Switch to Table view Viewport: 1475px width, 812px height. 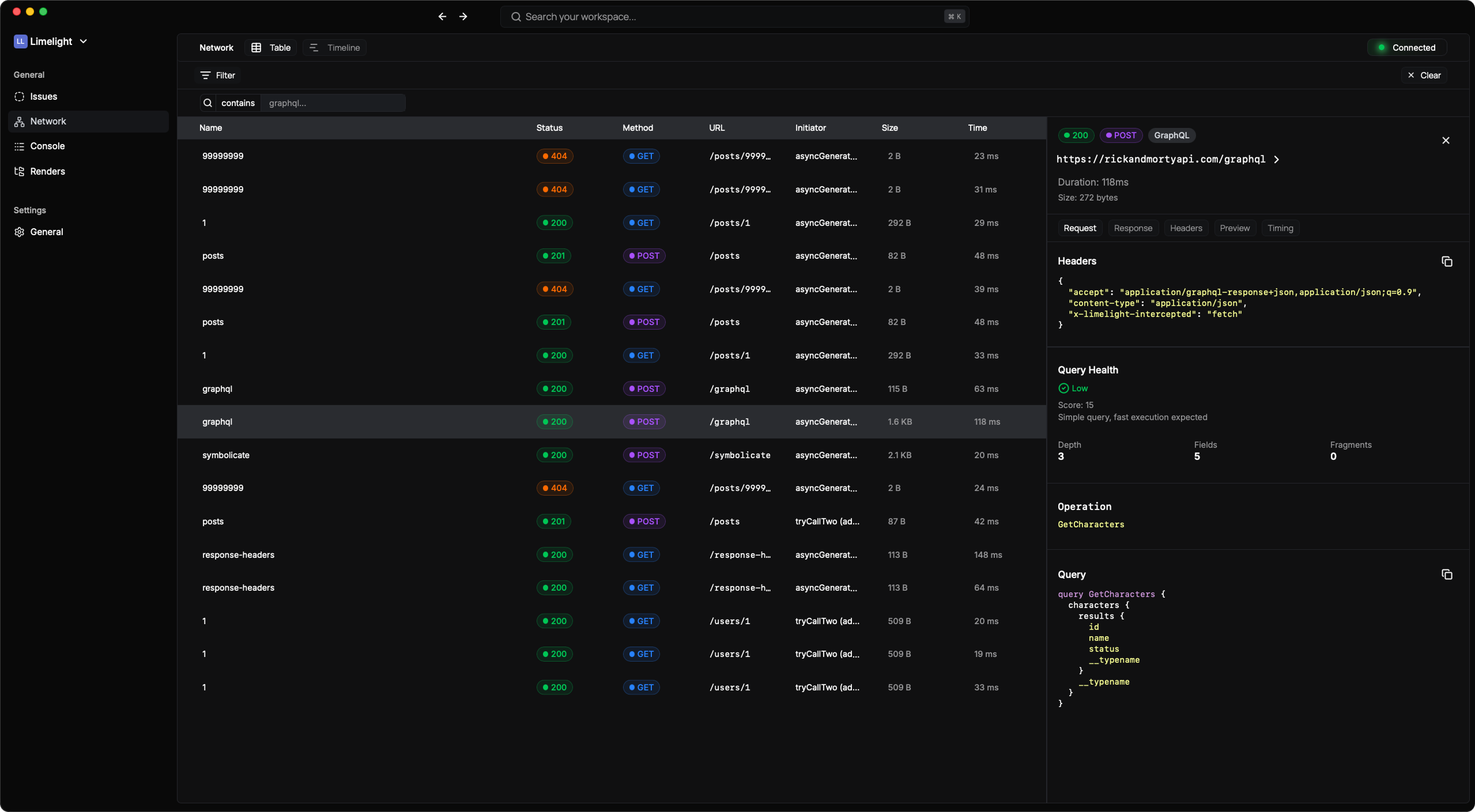click(x=270, y=47)
